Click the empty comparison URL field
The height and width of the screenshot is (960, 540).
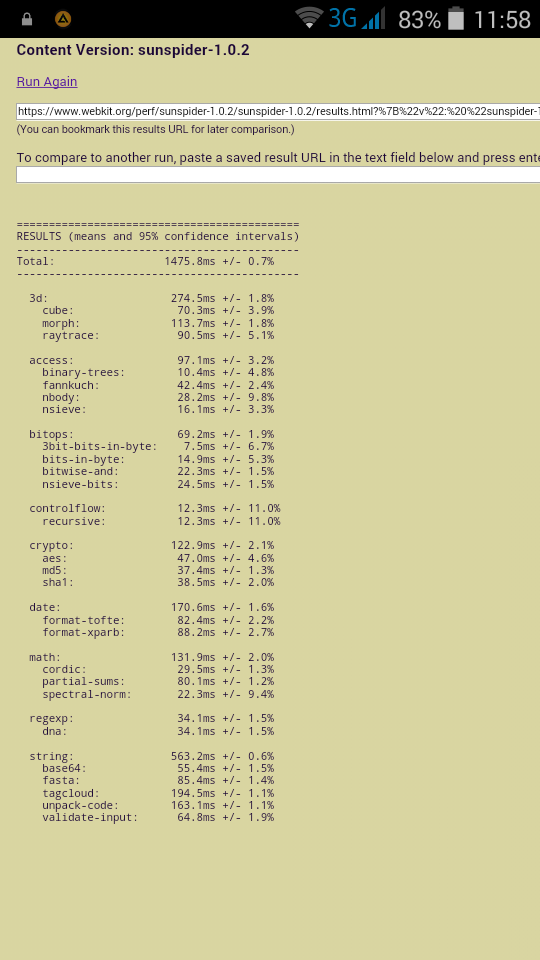point(278,174)
